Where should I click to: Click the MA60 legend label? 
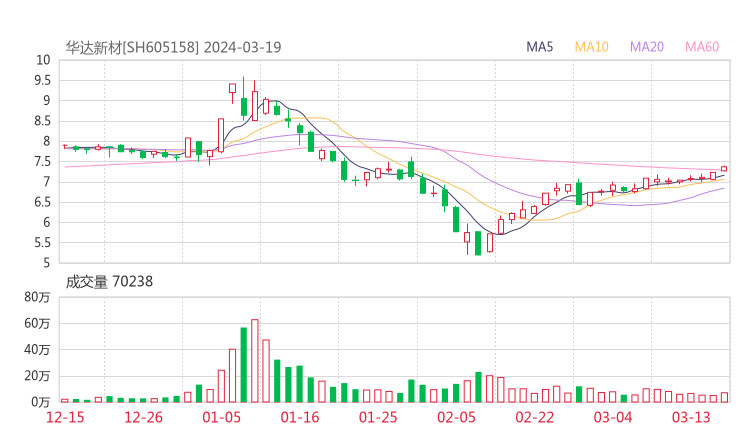(x=702, y=47)
